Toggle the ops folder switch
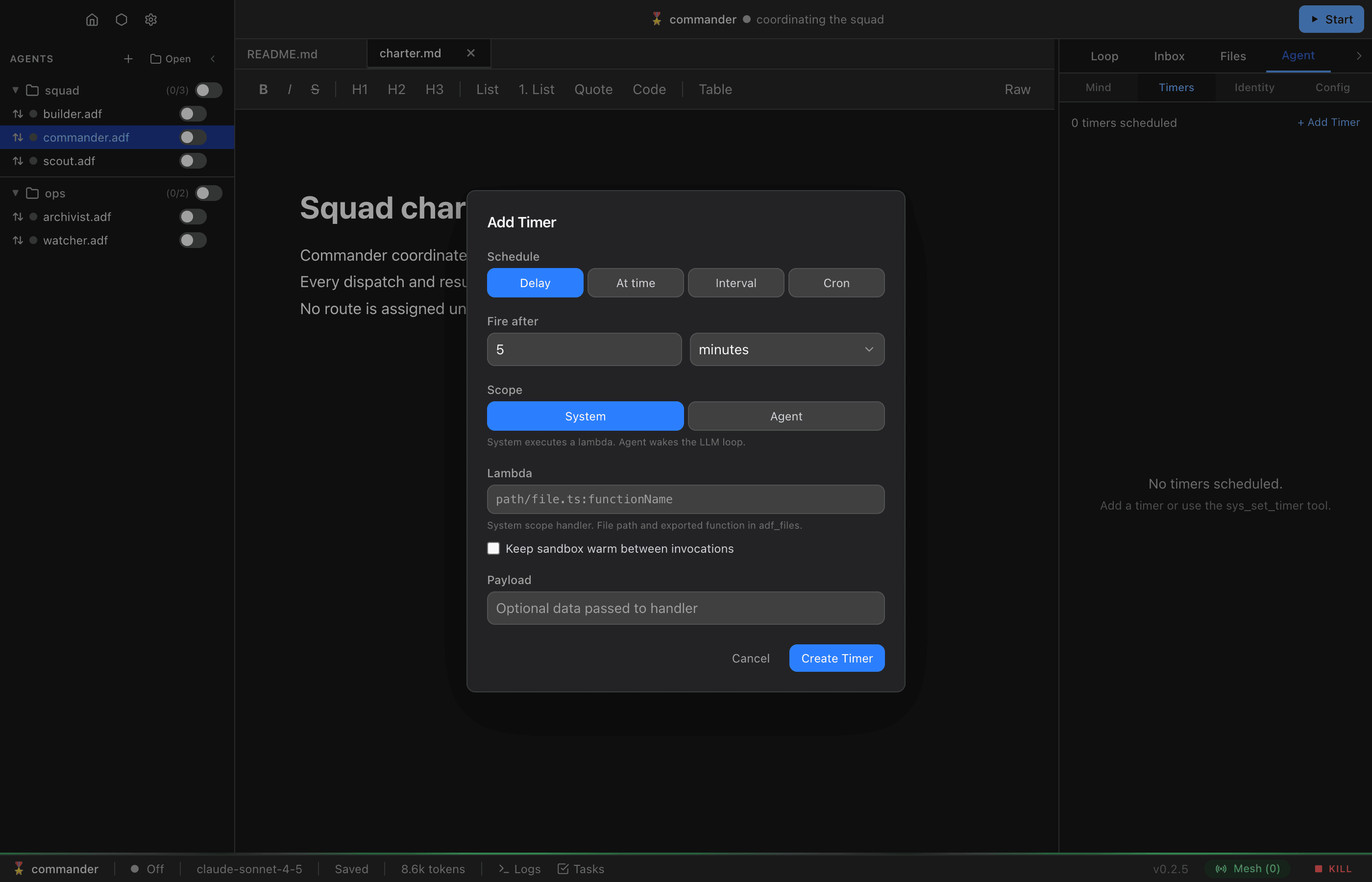 tap(208, 194)
